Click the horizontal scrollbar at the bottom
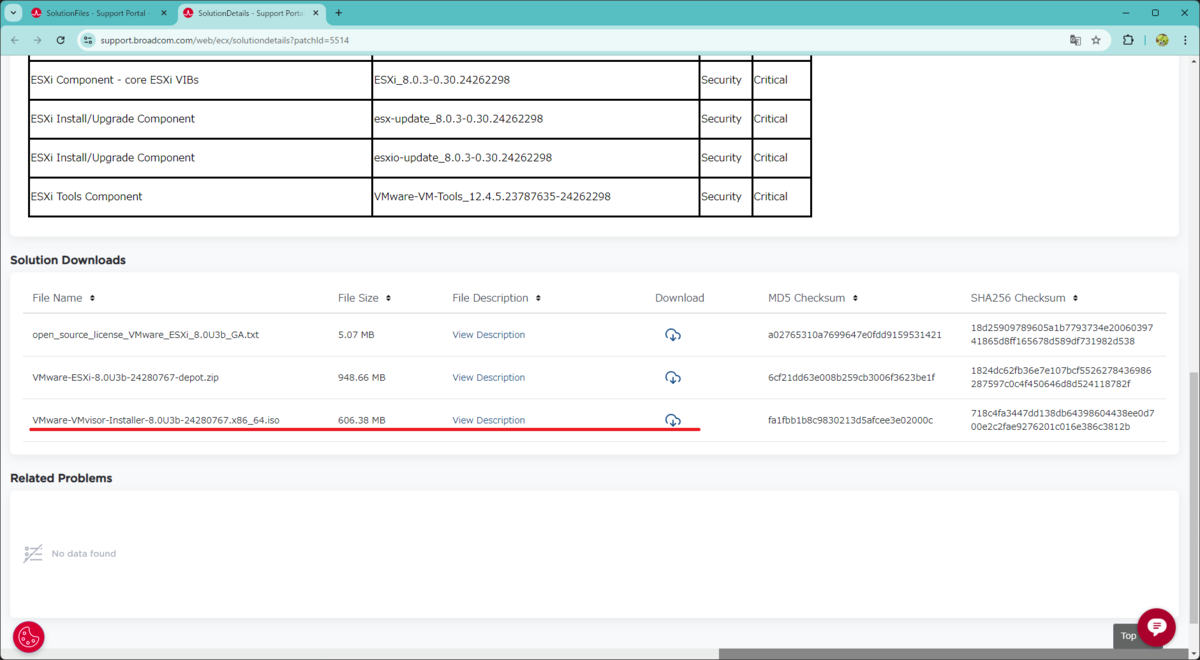This screenshot has width=1200, height=660. tap(954, 654)
